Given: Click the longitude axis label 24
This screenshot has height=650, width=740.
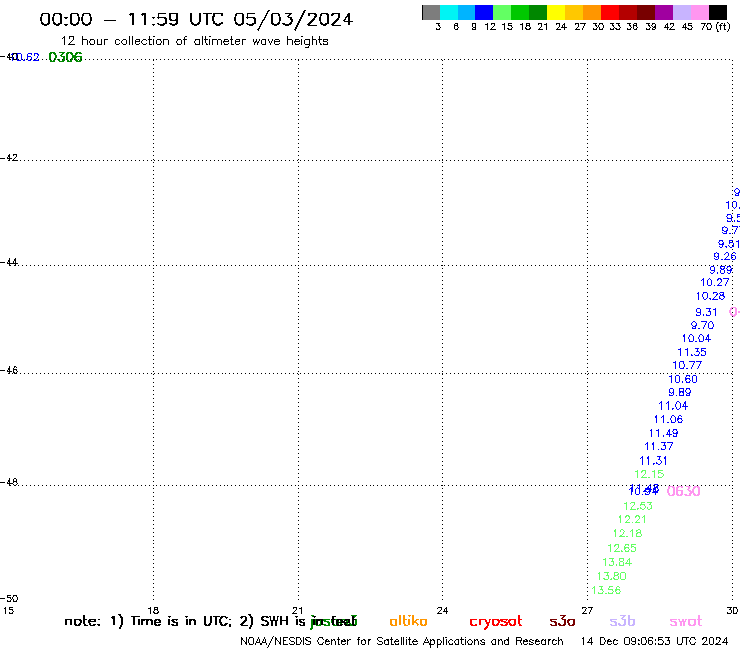Looking at the screenshot, I should click(442, 611).
